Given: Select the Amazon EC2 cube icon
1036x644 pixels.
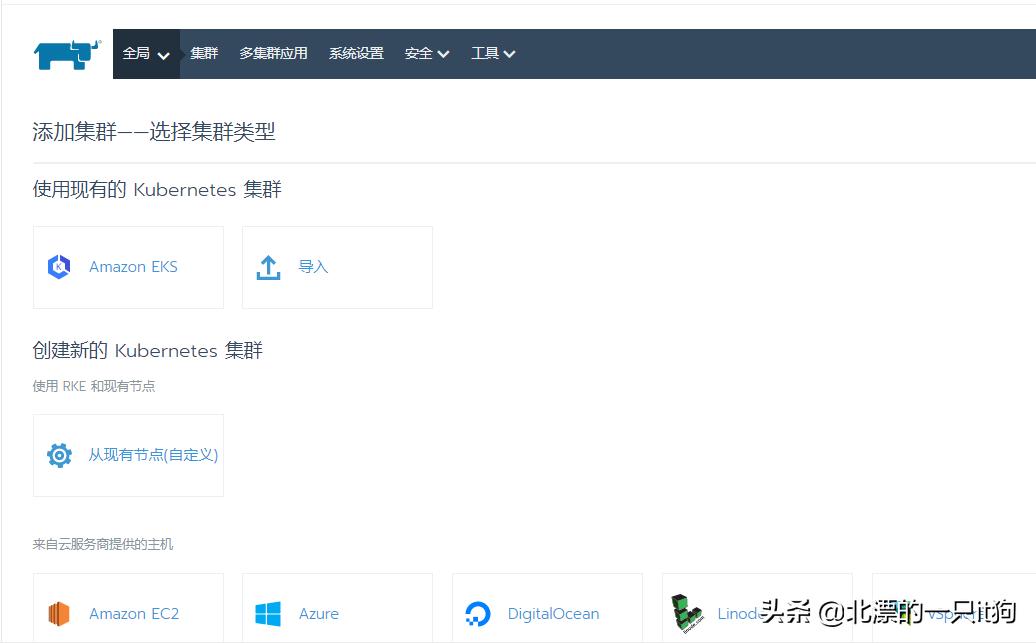Looking at the screenshot, I should (x=57, y=613).
